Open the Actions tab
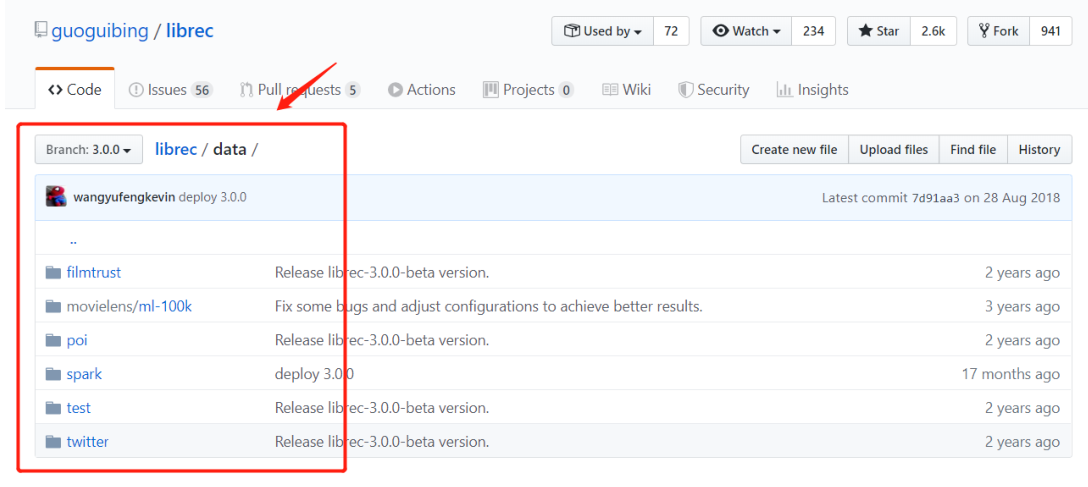This screenshot has height=487, width=1088. coord(422,89)
